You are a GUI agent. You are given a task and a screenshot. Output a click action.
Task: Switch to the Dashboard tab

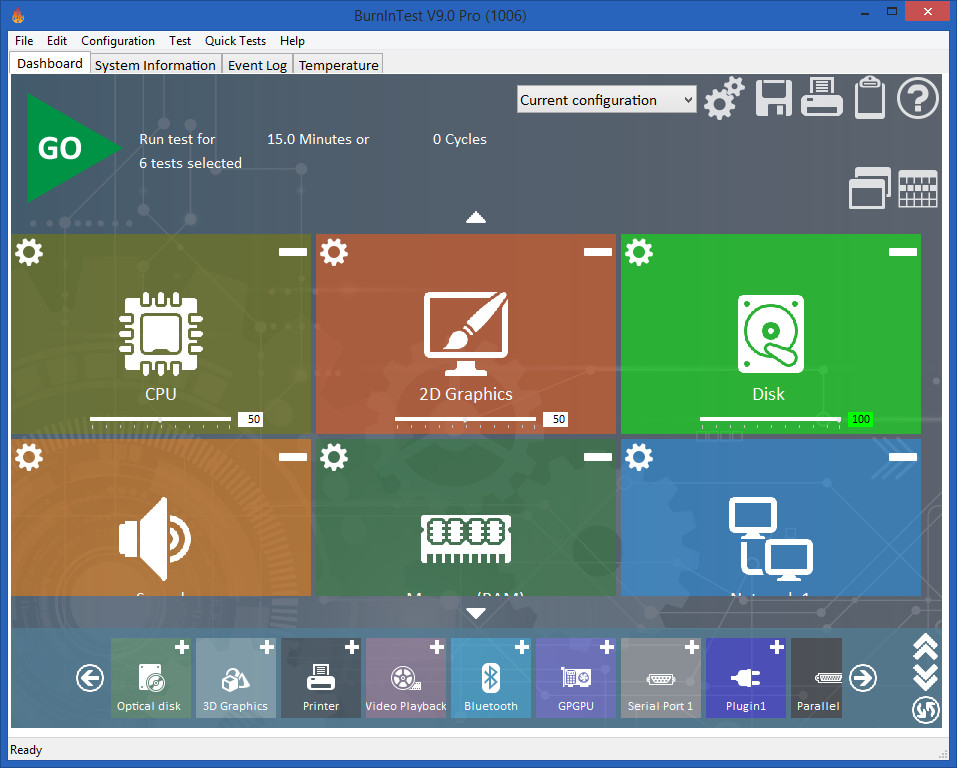(x=50, y=63)
